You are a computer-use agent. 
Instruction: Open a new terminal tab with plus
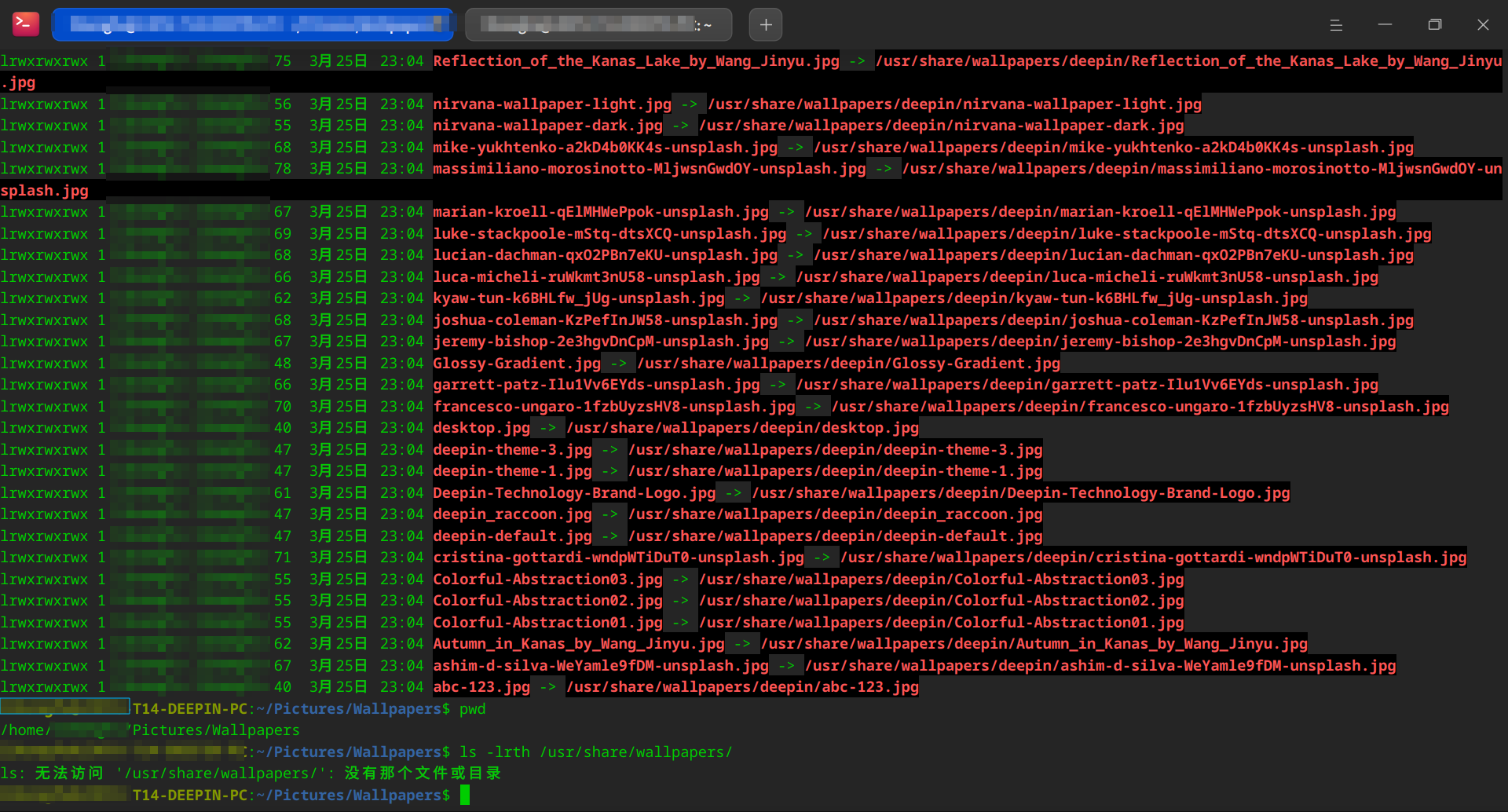click(766, 25)
